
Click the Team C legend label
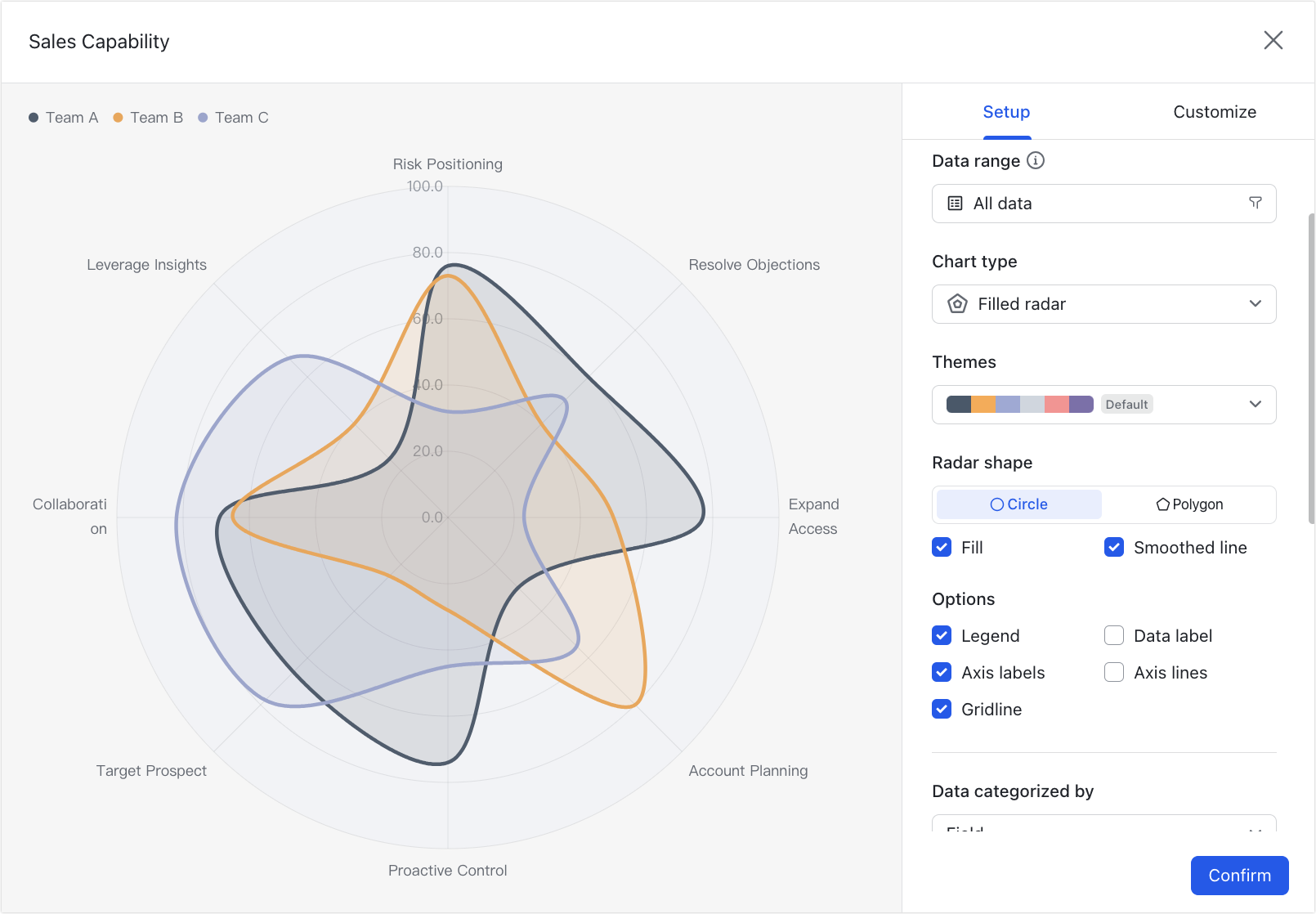[240, 117]
